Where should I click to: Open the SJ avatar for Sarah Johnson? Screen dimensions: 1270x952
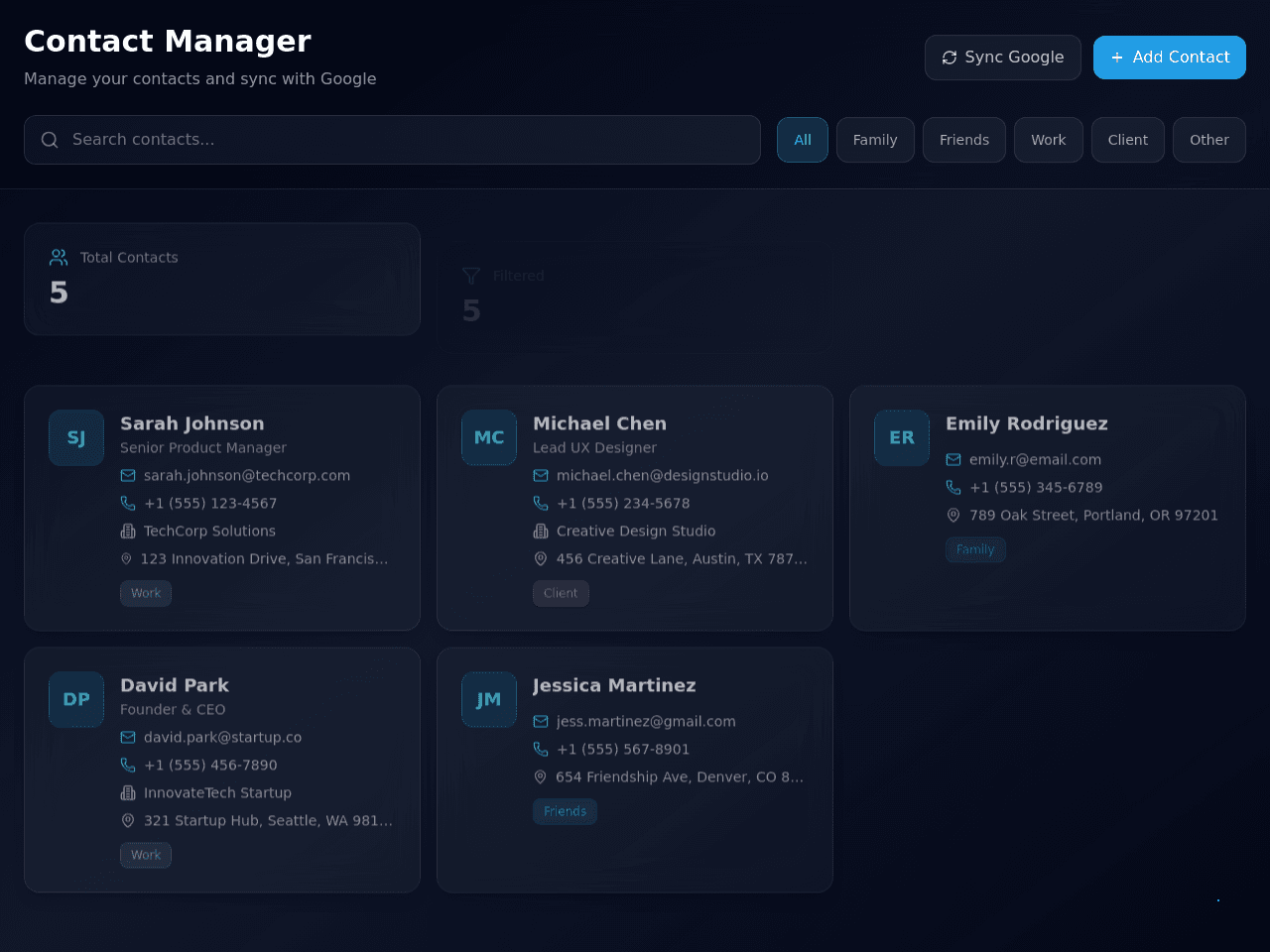tap(76, 437)
